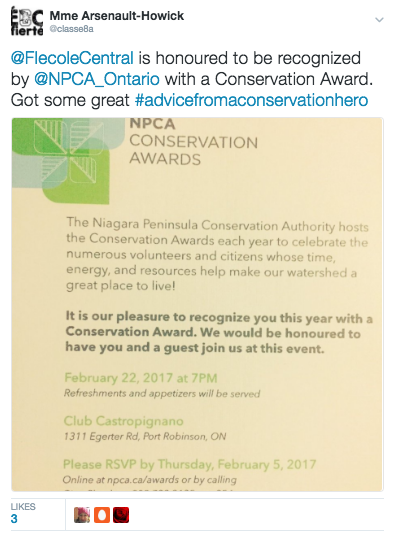This screenshot has width=398, height=534.
Task: Open the @NPCA_Ontario mention
Action: (x=97, y=79)
